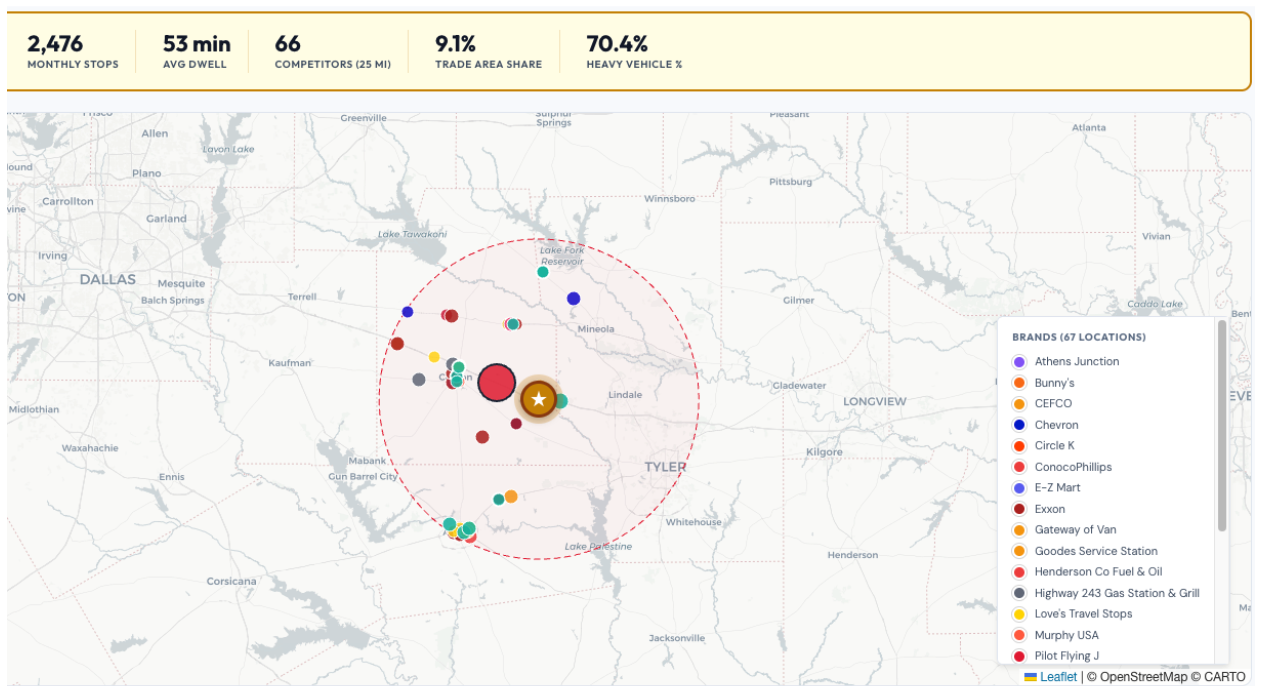Select the large red circle map marker
This screenshot has height=692, width=1269.
[x=496, y=382]
